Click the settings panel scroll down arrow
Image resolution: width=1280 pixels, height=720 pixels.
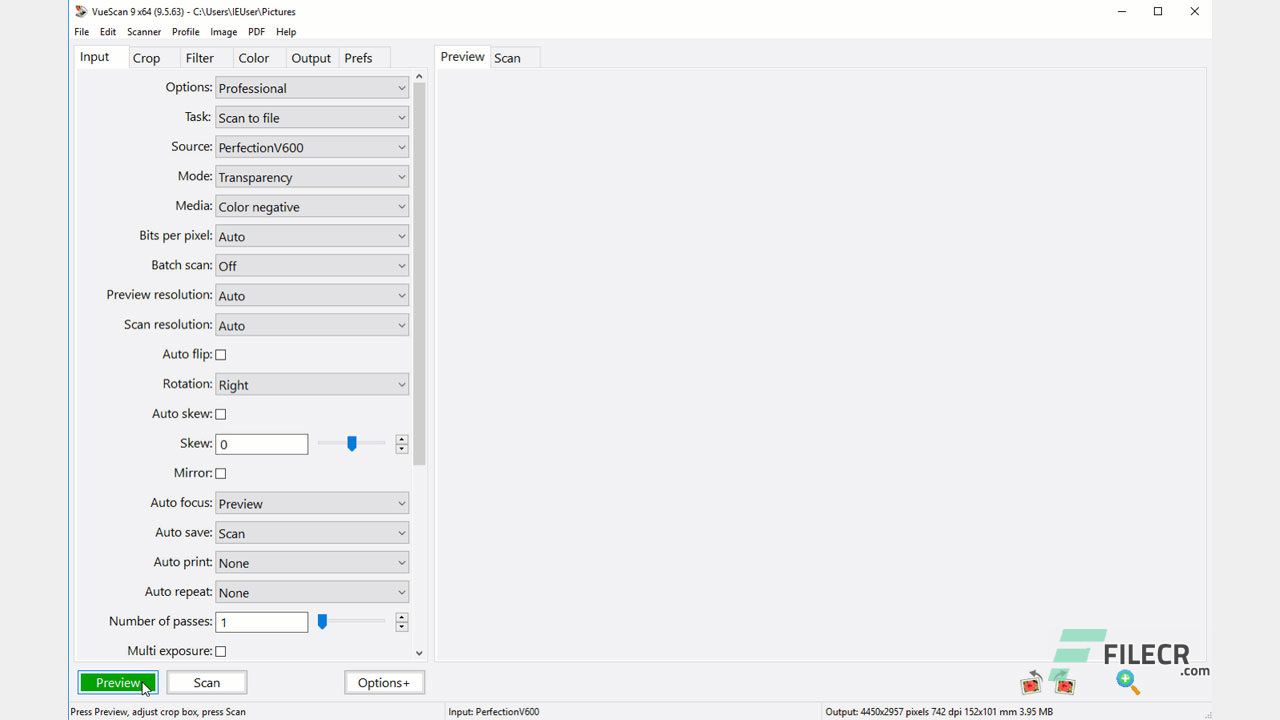419,653
